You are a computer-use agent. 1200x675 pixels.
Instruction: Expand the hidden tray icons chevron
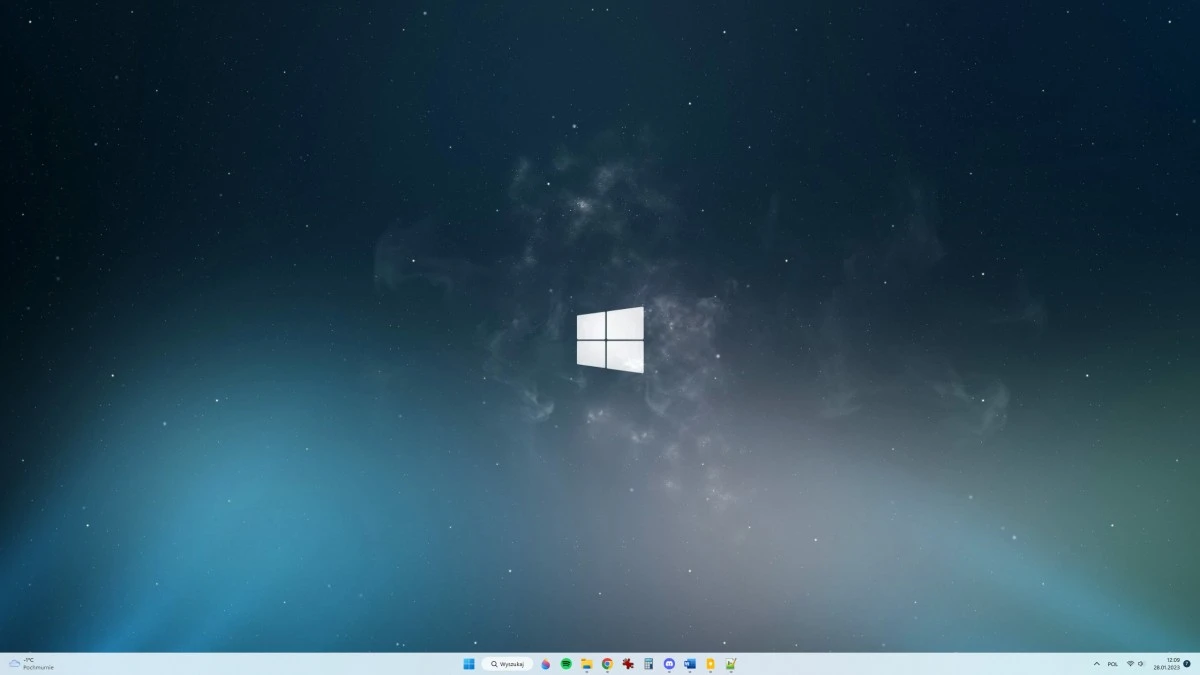tap(1097, 663)
